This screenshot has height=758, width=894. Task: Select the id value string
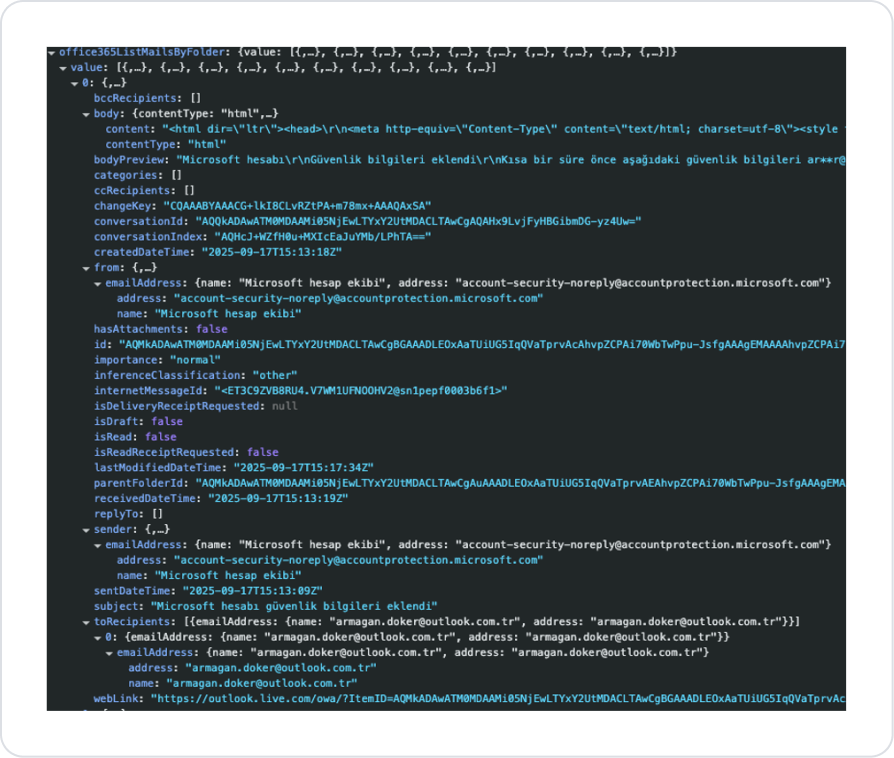point(482,344)
